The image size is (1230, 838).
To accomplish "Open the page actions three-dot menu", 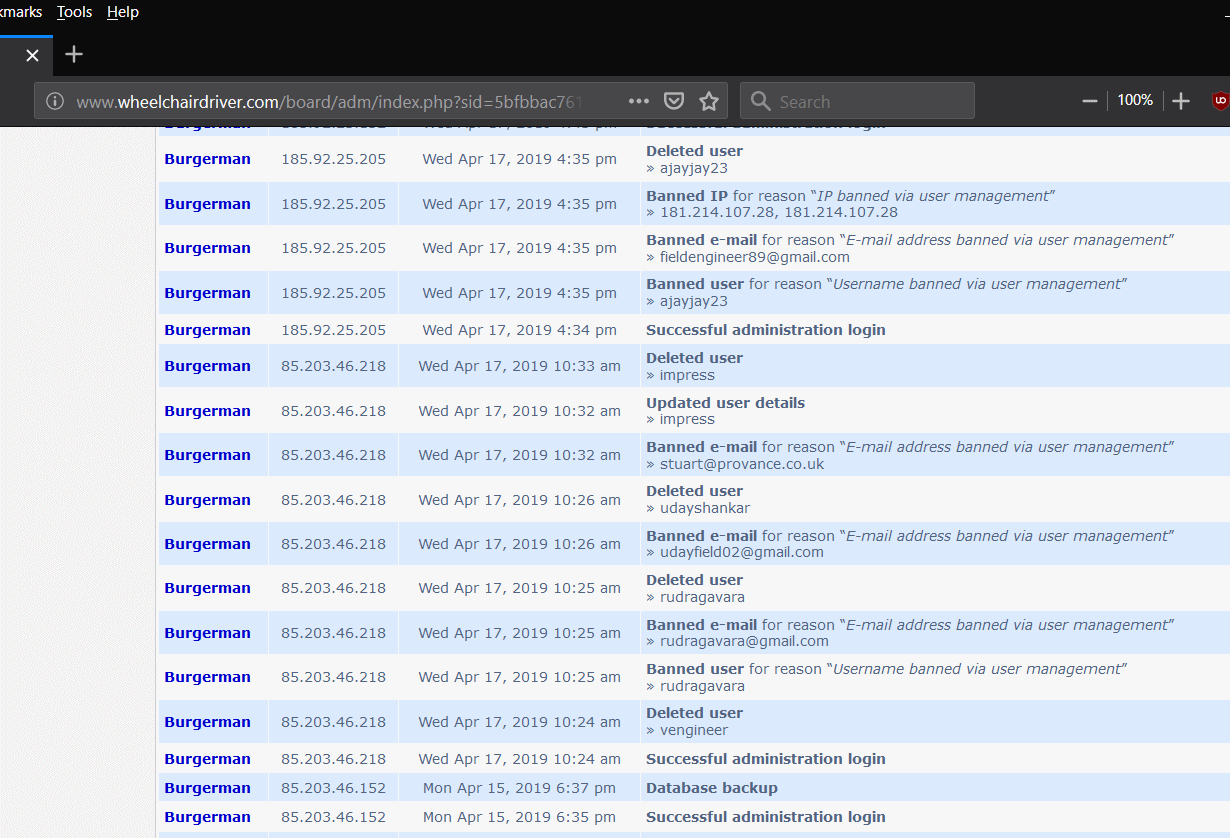I will 639,101.
